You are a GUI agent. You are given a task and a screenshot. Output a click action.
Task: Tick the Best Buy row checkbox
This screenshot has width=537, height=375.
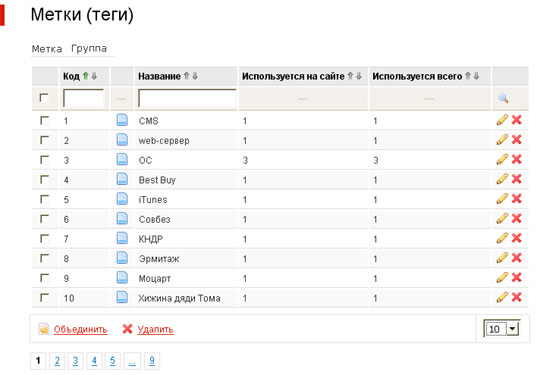coord(45,179)
